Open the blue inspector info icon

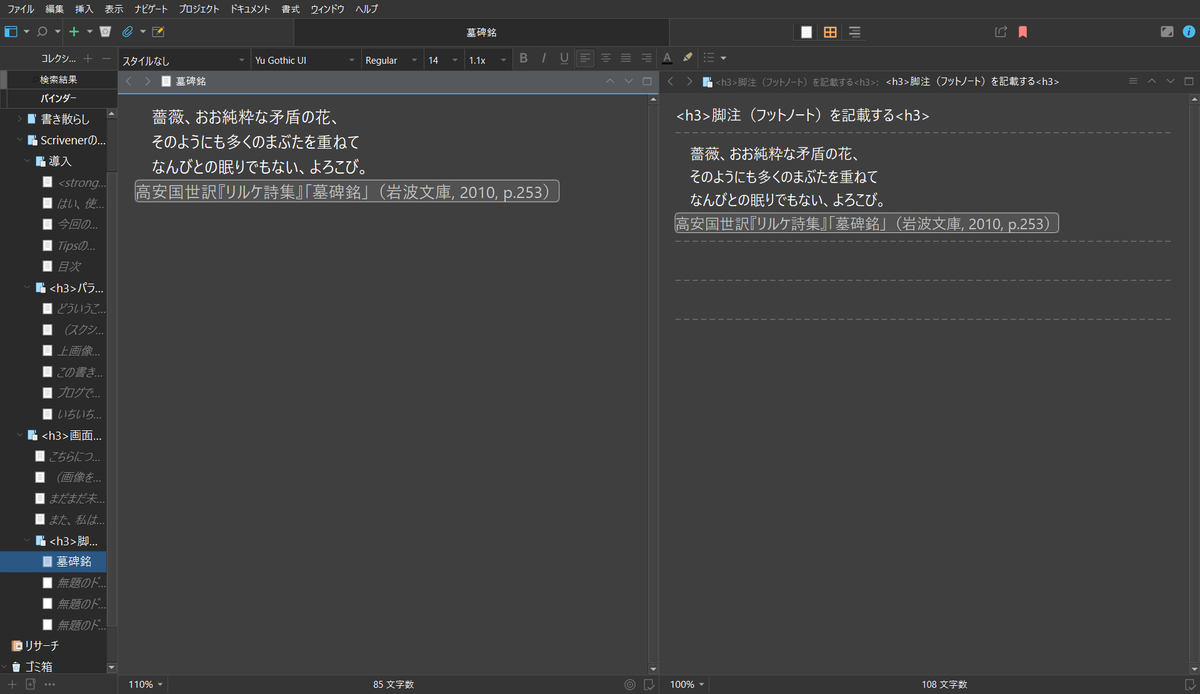pyautogui.click(x=1188, y=32)
